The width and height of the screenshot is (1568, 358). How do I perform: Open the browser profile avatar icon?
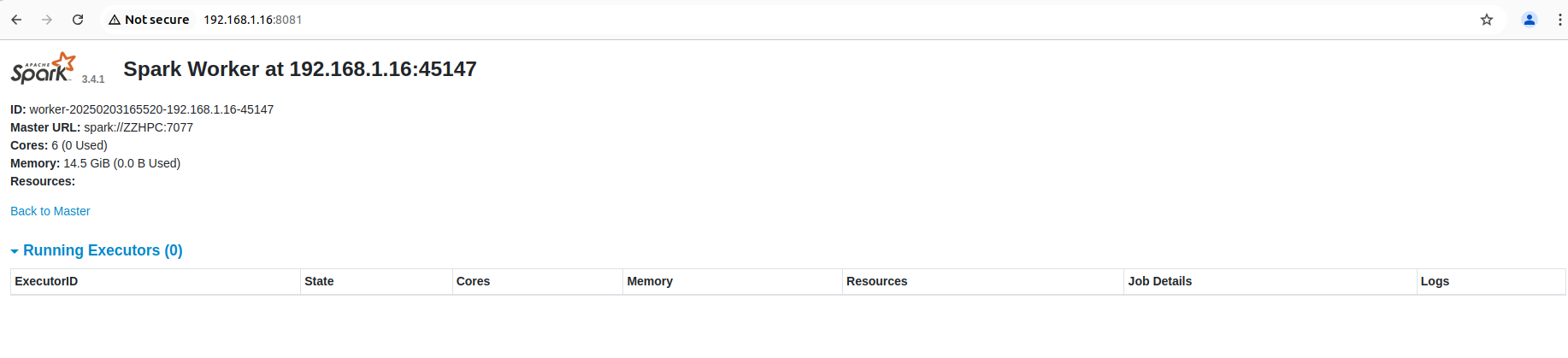point(1530,20)
